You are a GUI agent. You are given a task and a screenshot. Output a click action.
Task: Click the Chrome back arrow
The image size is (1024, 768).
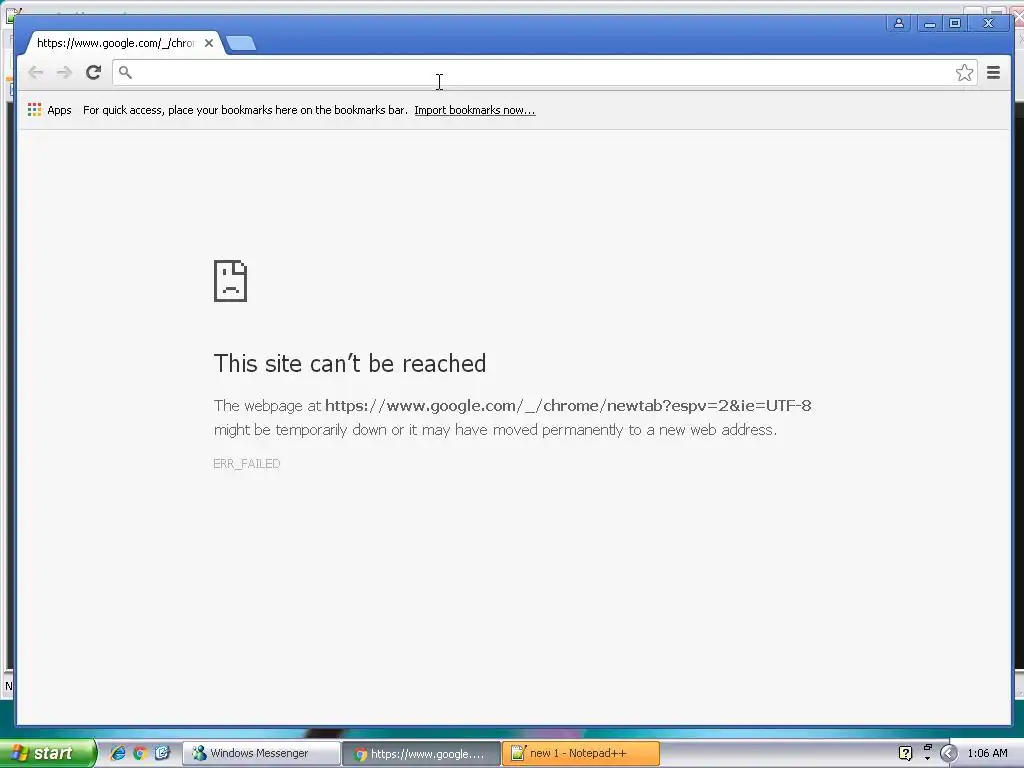point(35,72)
